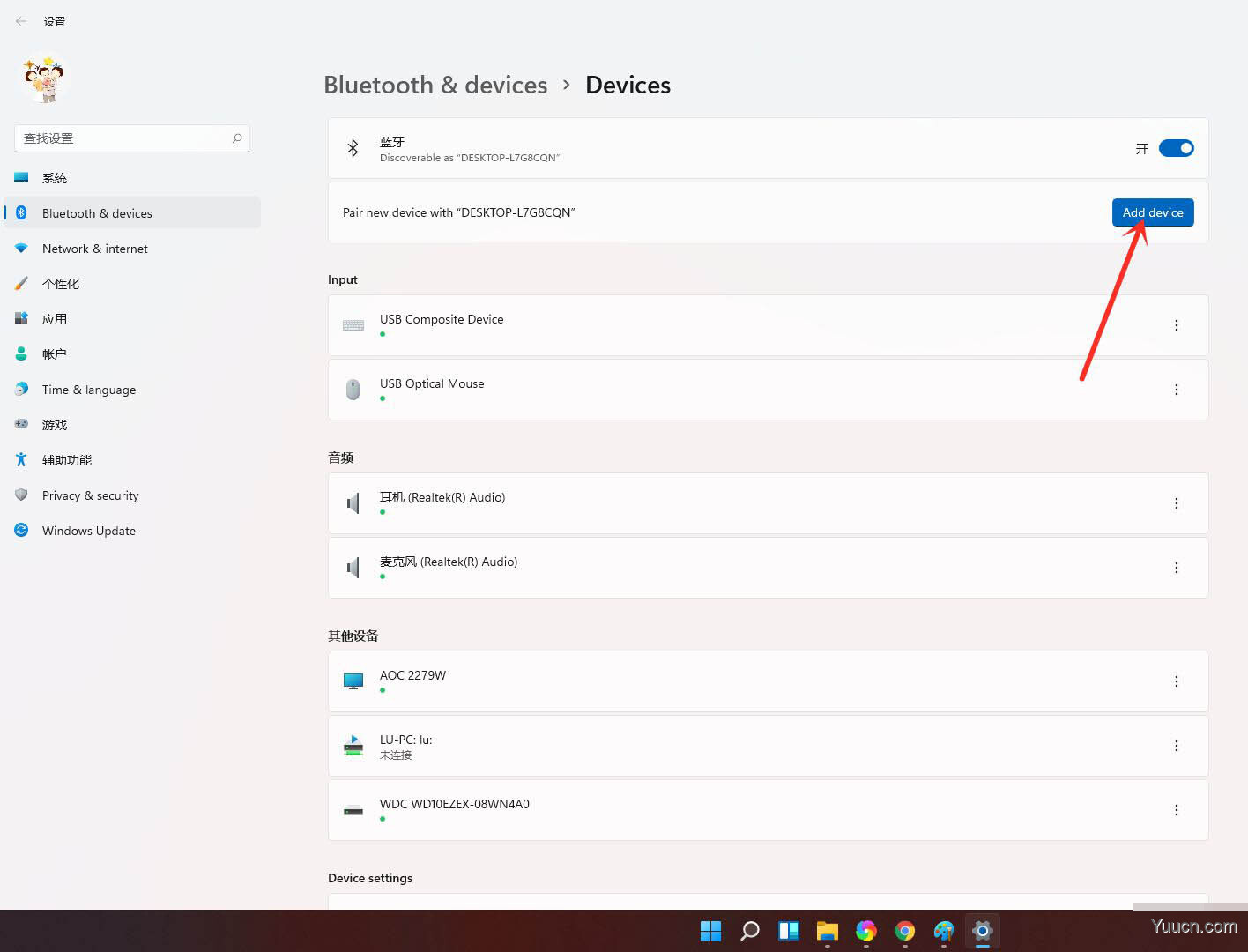Click the 未连接 status under LU-PC

396,755
